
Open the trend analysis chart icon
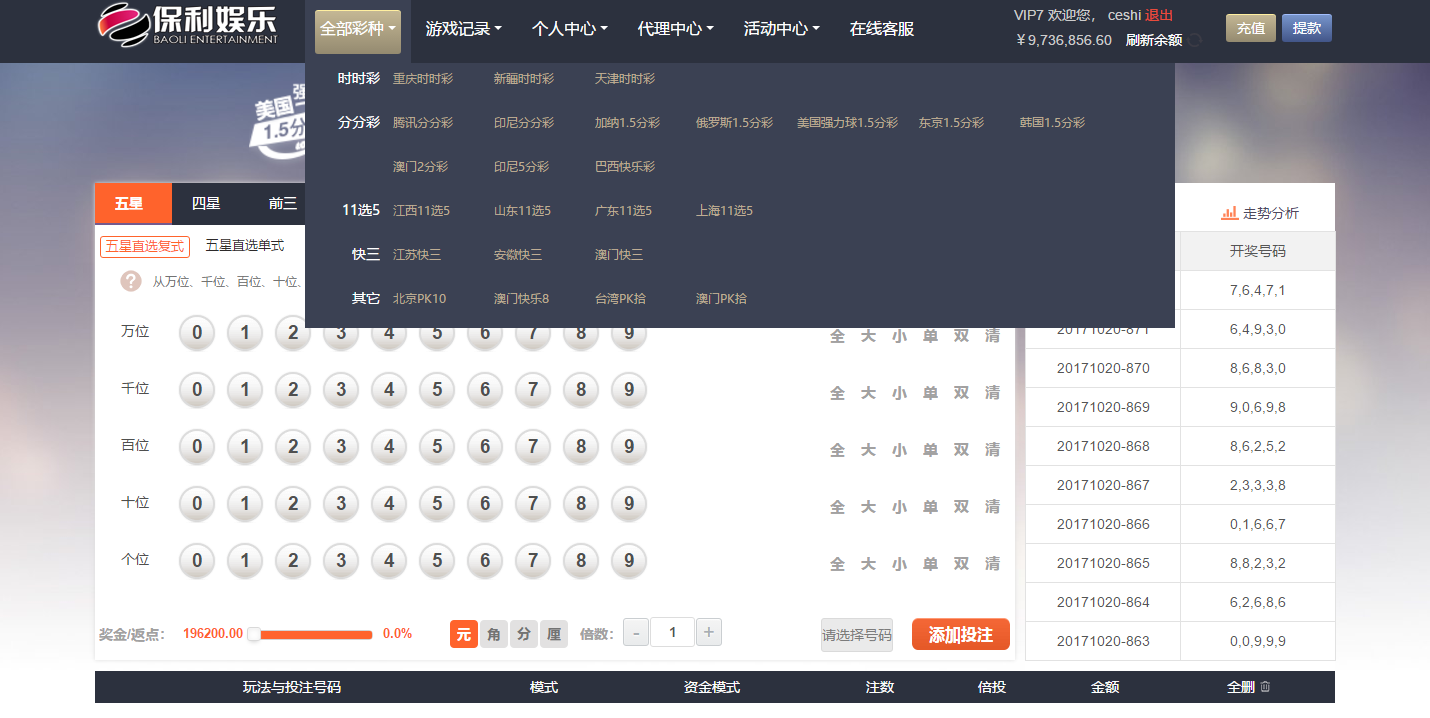pos(1229,213)
